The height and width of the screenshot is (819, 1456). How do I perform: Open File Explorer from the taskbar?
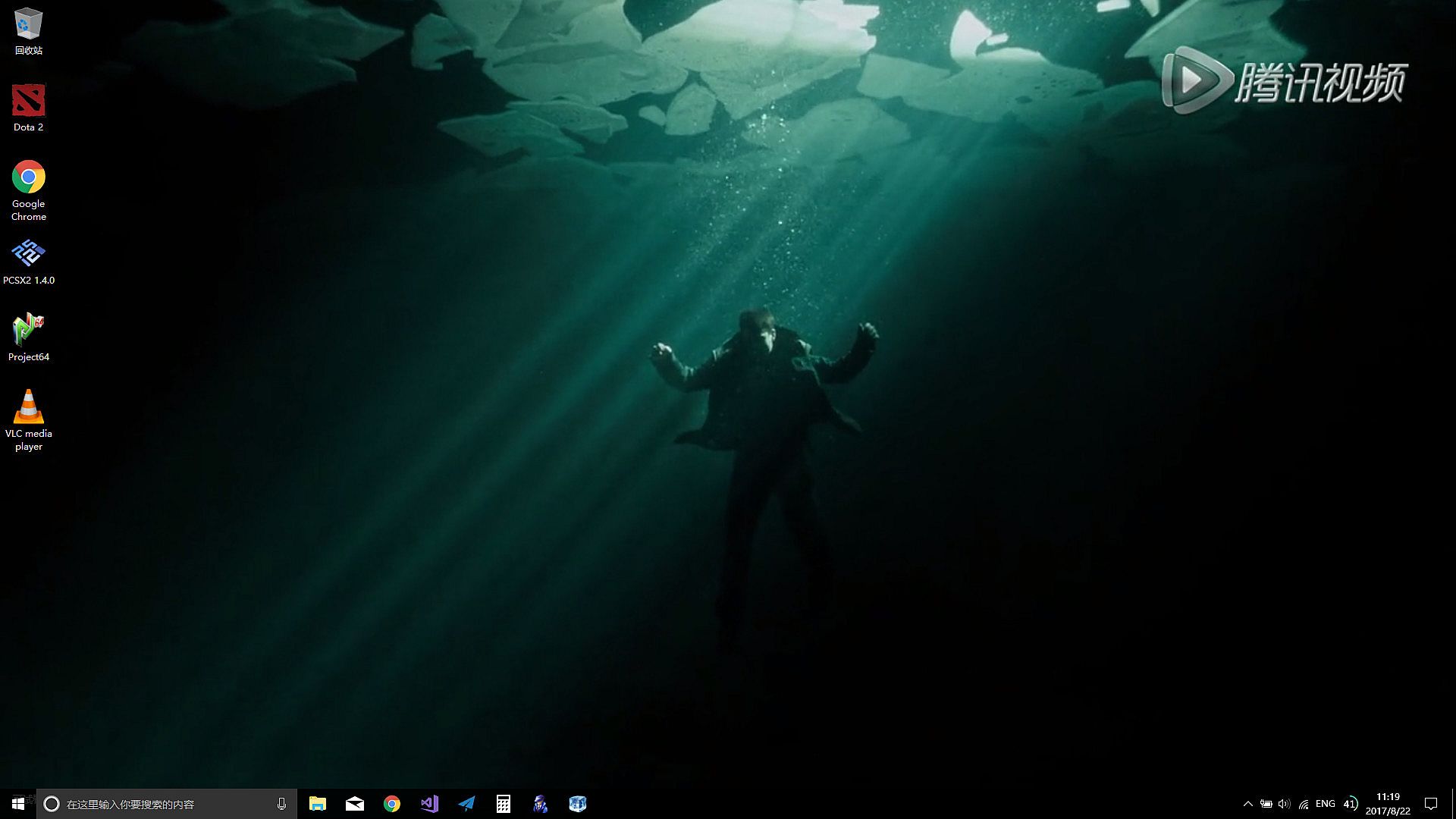tap(318, 804)
